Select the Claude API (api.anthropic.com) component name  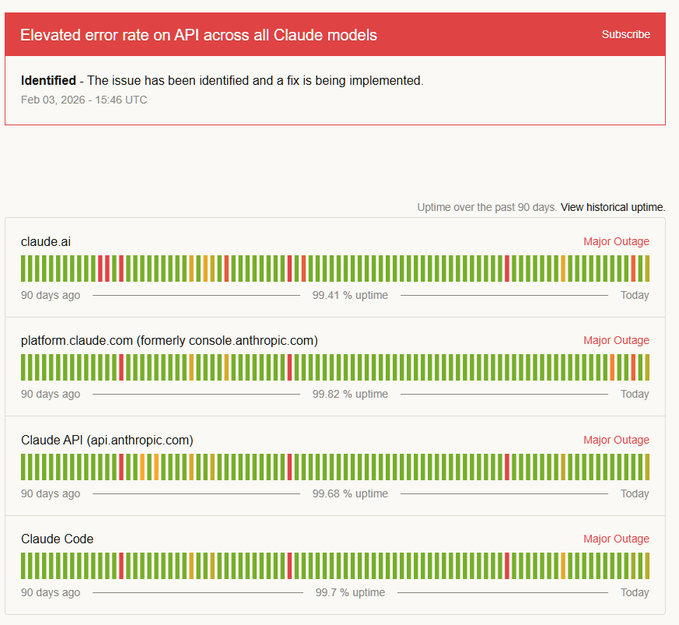click(x=107, y=440)
